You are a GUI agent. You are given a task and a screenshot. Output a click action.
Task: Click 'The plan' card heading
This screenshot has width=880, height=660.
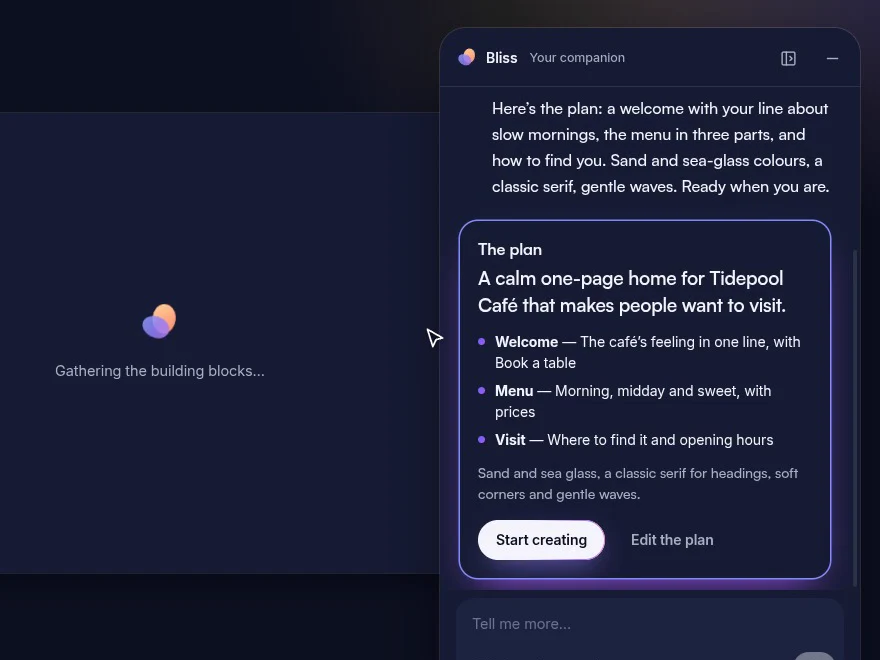[x=510, y=250]
